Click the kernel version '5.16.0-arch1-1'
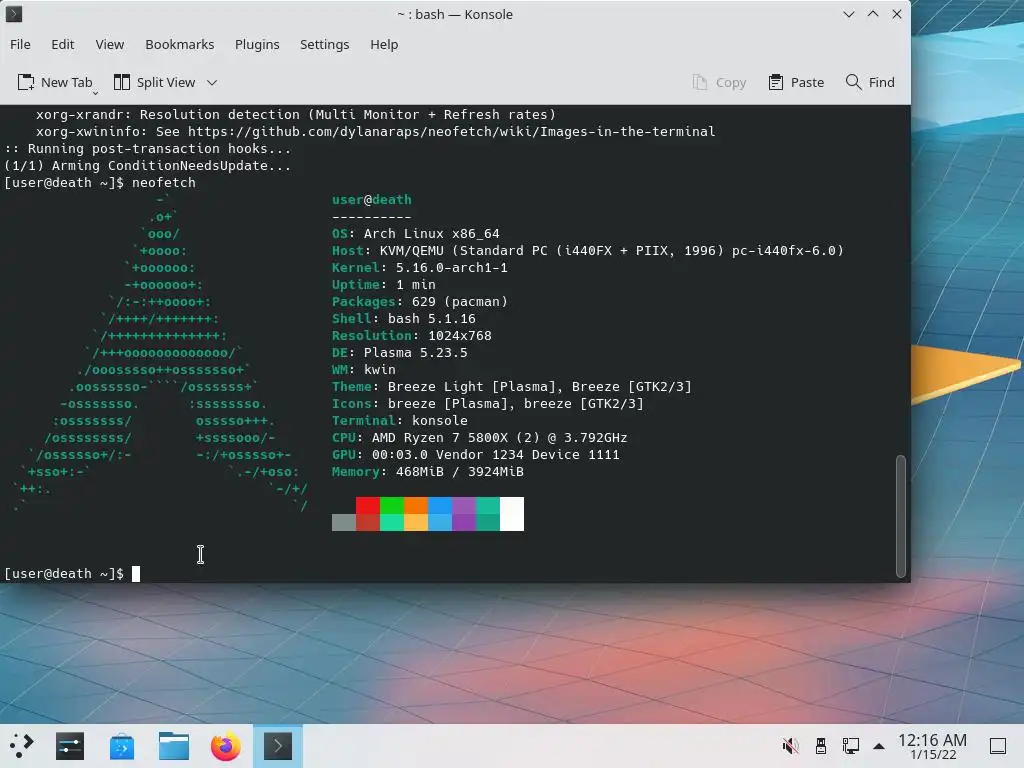 coord(451,268)
